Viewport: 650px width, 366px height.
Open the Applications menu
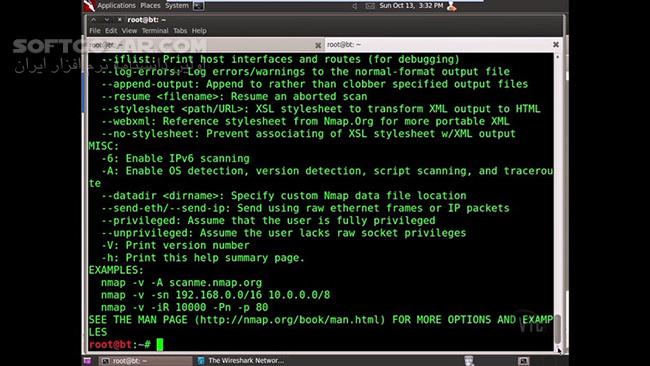116,5
